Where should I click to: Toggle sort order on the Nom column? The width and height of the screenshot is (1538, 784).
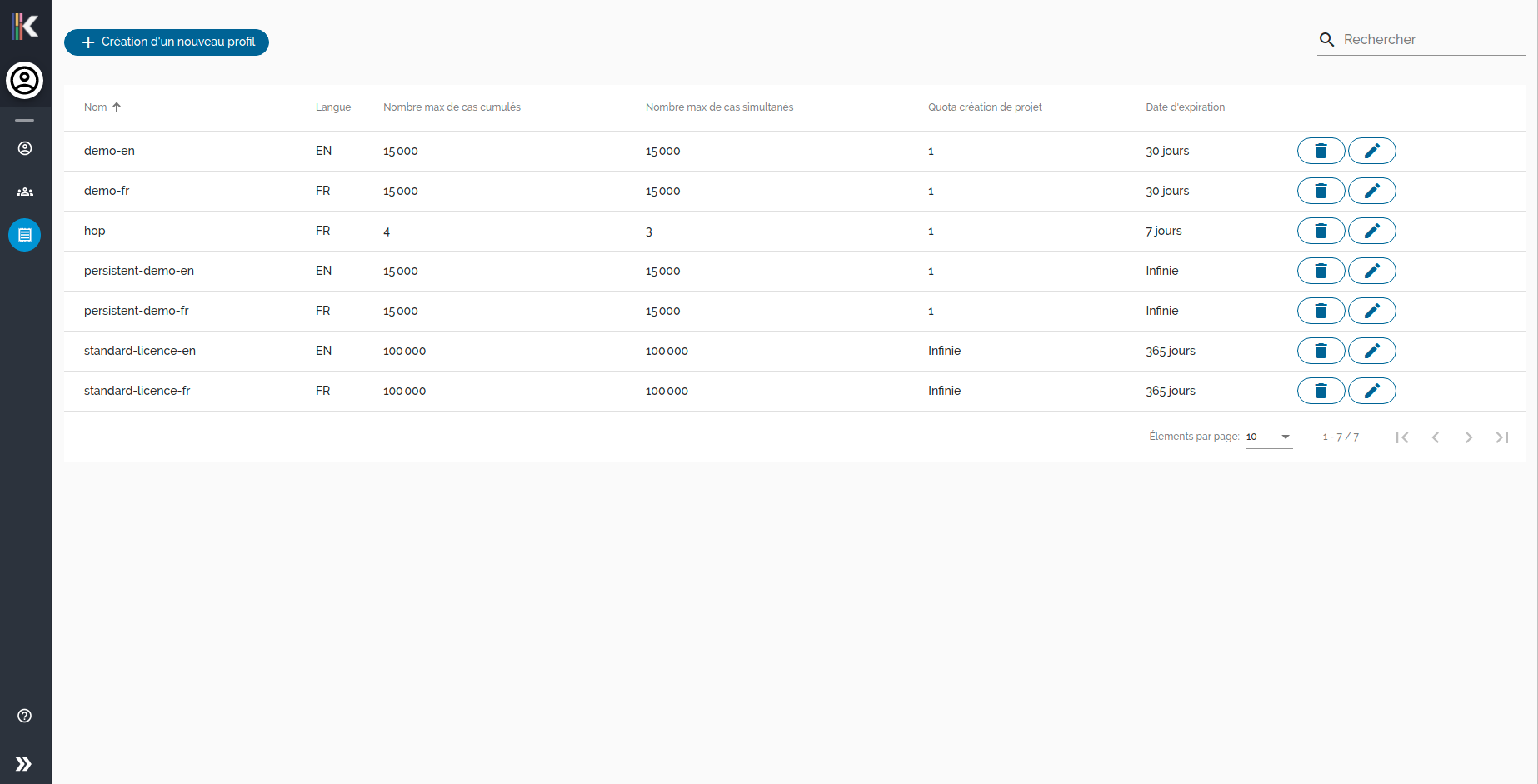click(x=102, y=107)
